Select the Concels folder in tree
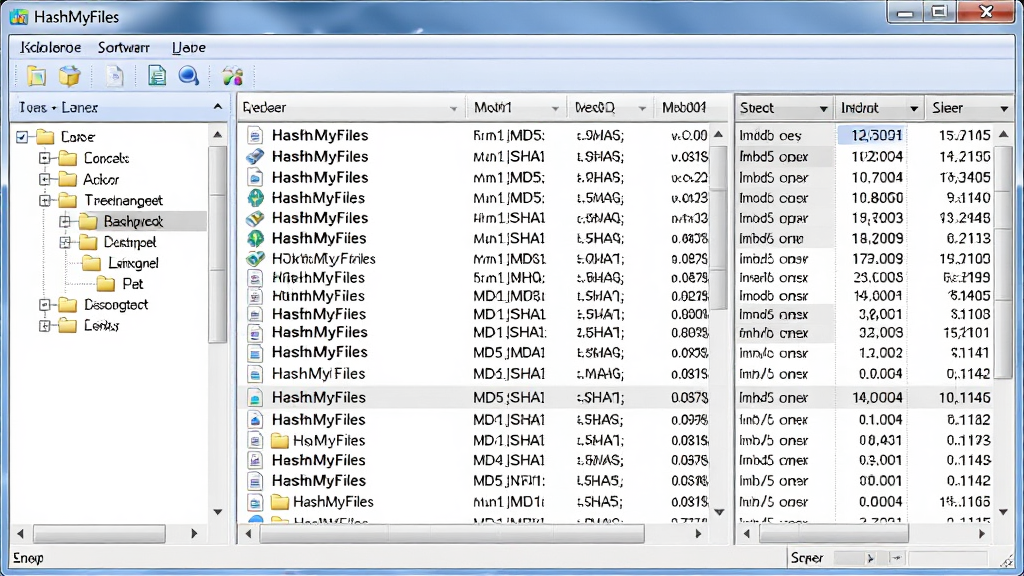Viewport: 1024px width, 576px height. (106, 158)
